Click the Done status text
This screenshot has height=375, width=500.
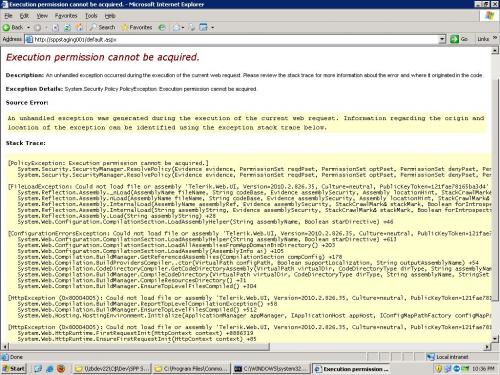tap(16, 357)
